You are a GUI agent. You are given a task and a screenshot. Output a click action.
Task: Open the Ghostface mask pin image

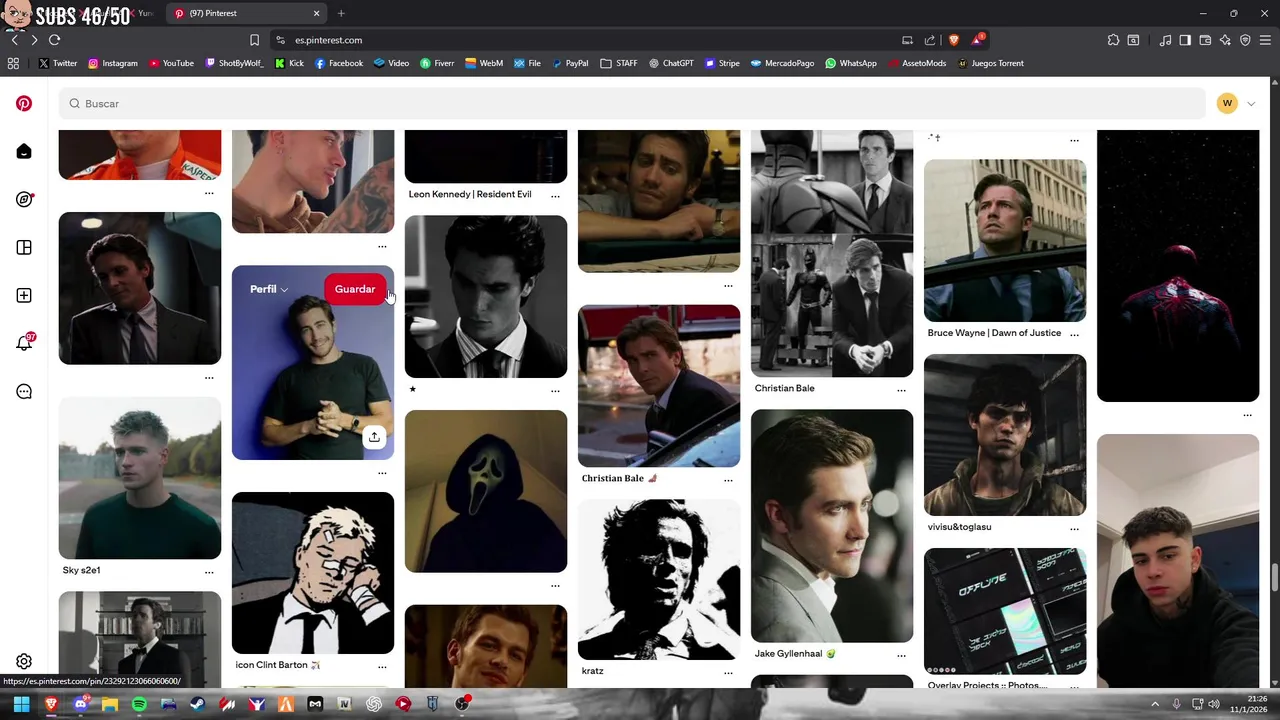tap(486, 491)
